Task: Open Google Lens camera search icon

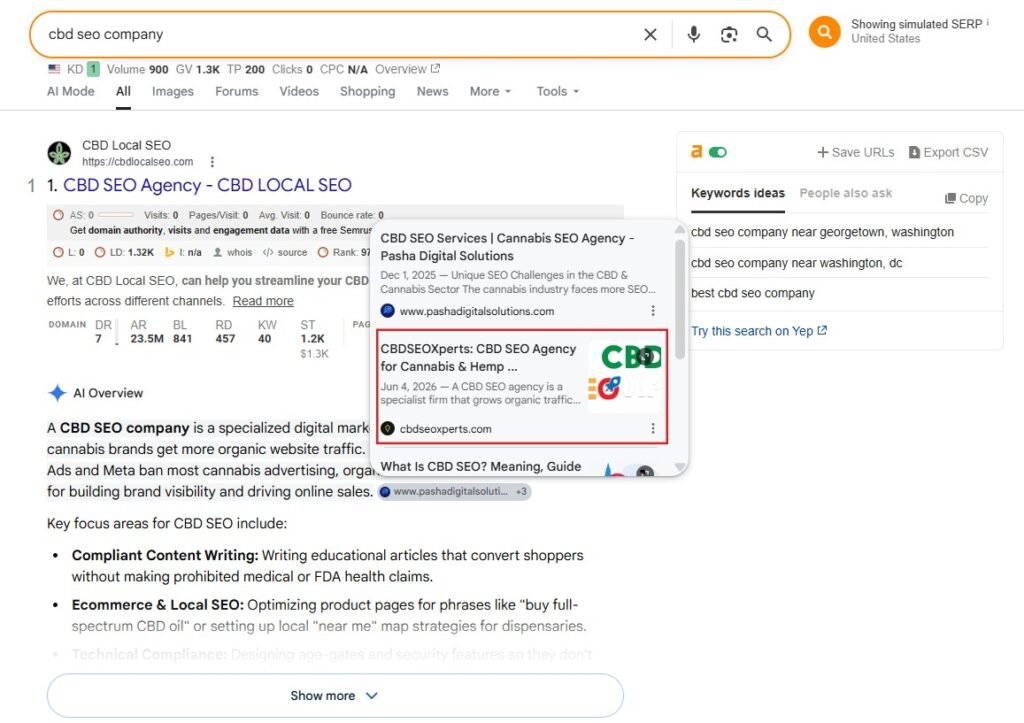Action: point(729,35)
